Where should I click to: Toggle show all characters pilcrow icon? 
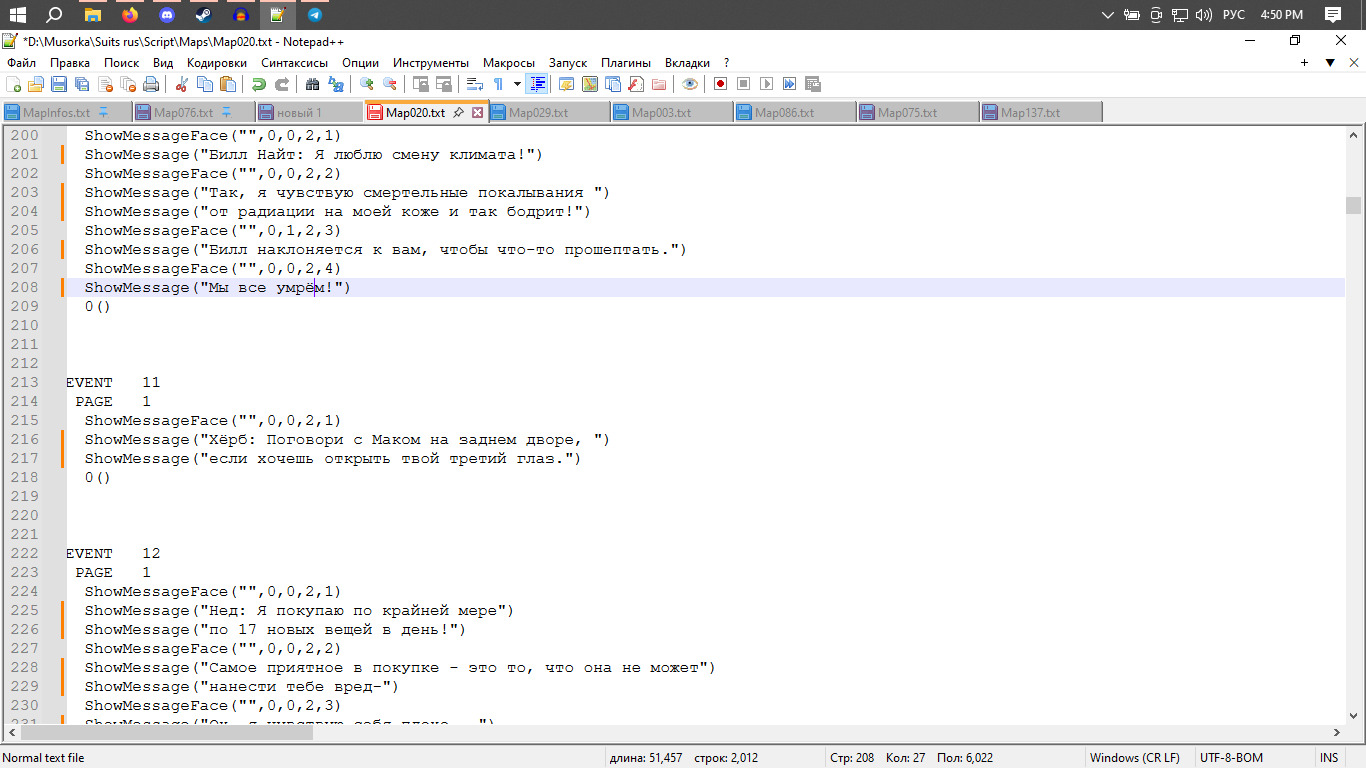[499, 84]
